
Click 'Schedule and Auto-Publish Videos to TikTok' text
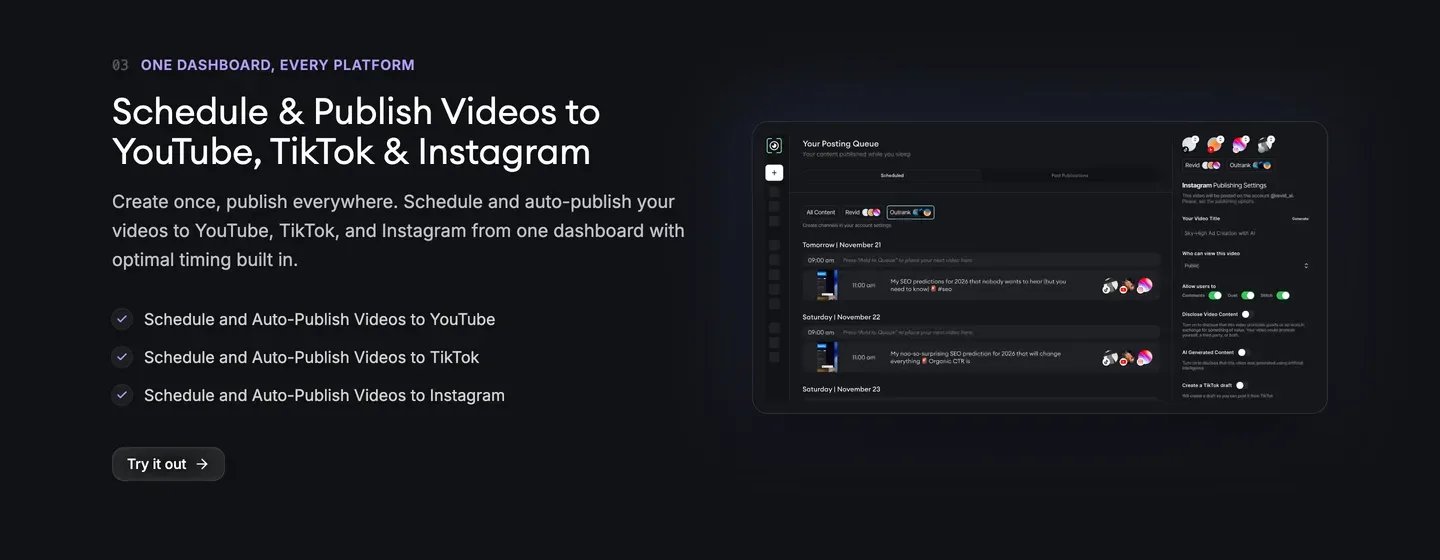pos(312,357)
